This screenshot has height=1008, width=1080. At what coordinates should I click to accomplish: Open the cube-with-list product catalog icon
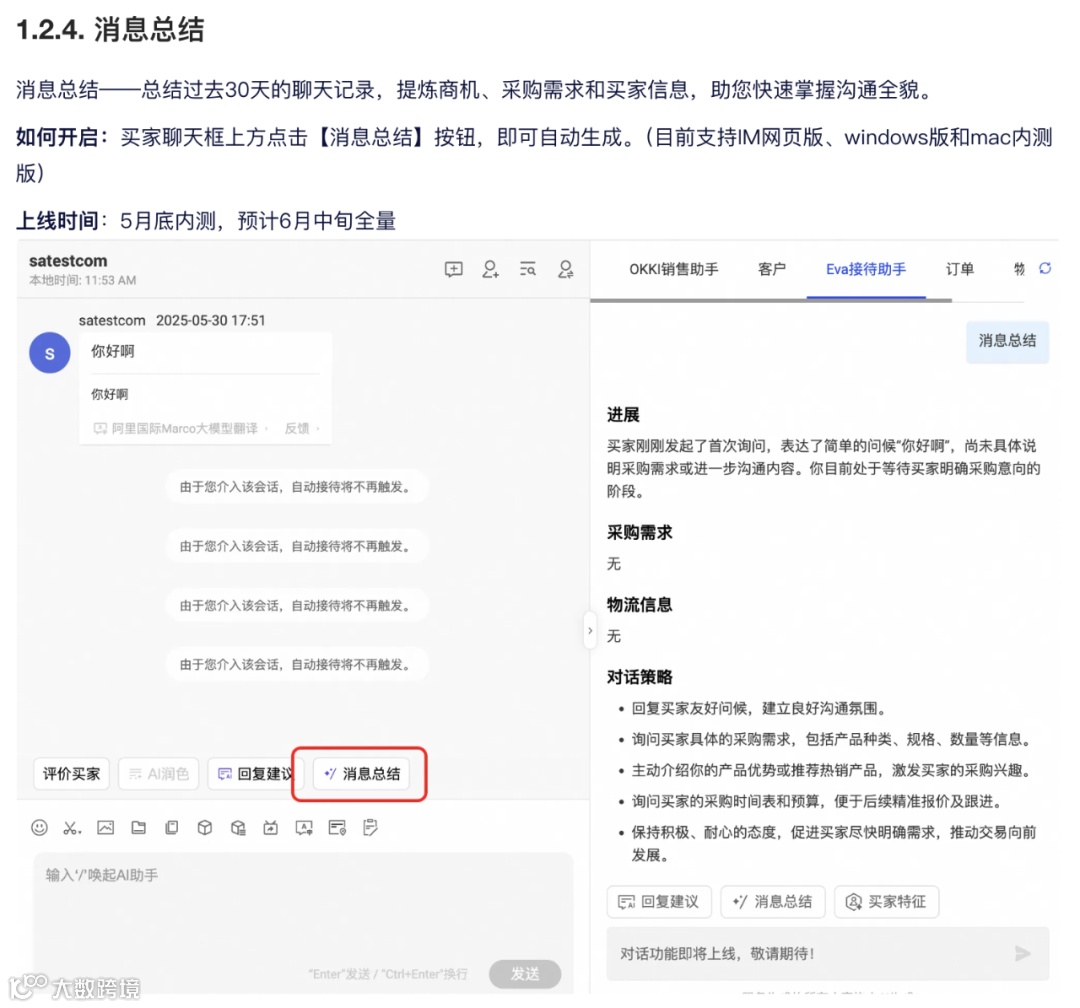pyautogui.click(x=238, y=827)
